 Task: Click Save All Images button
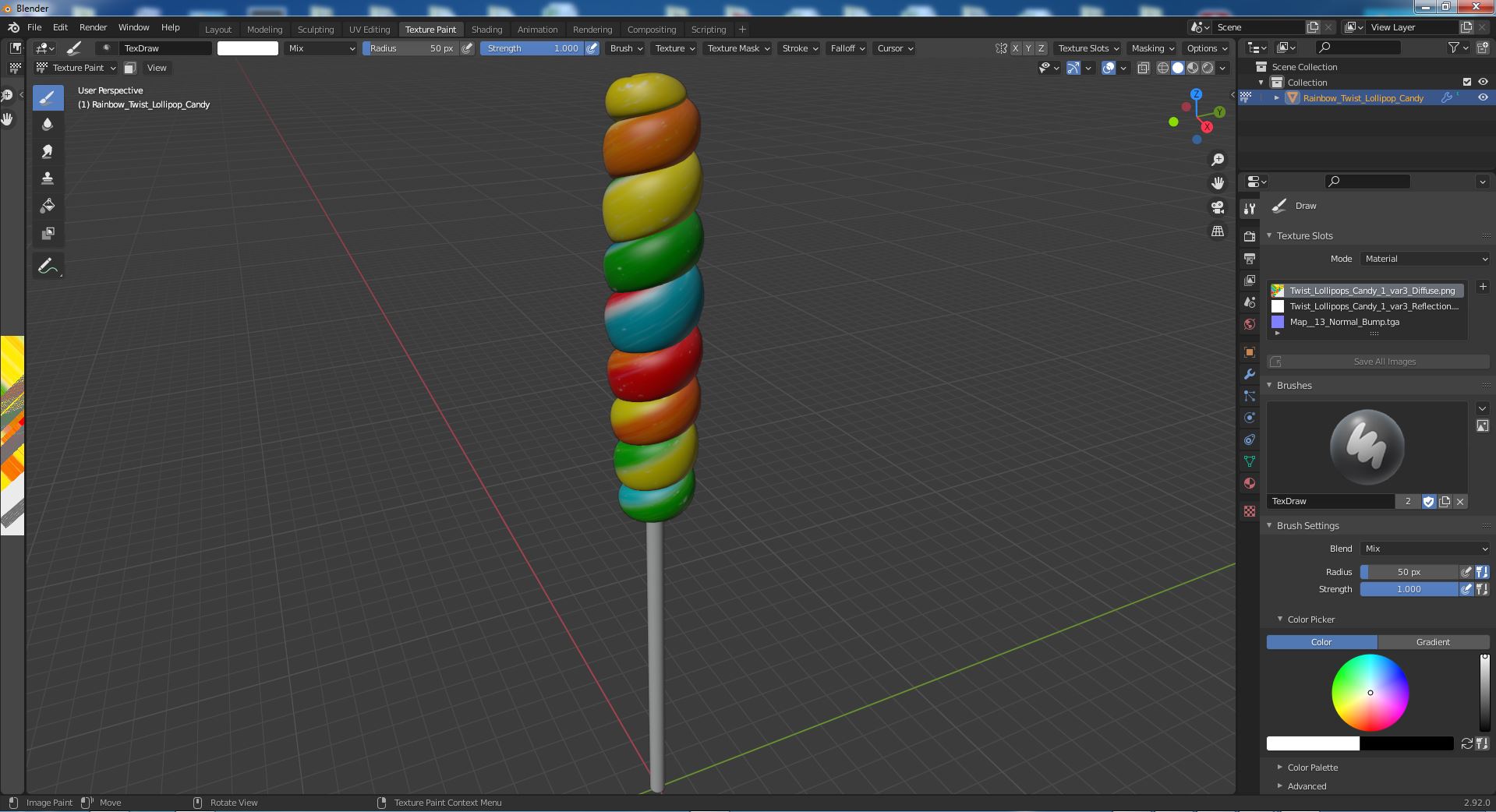coord(1378,362)
